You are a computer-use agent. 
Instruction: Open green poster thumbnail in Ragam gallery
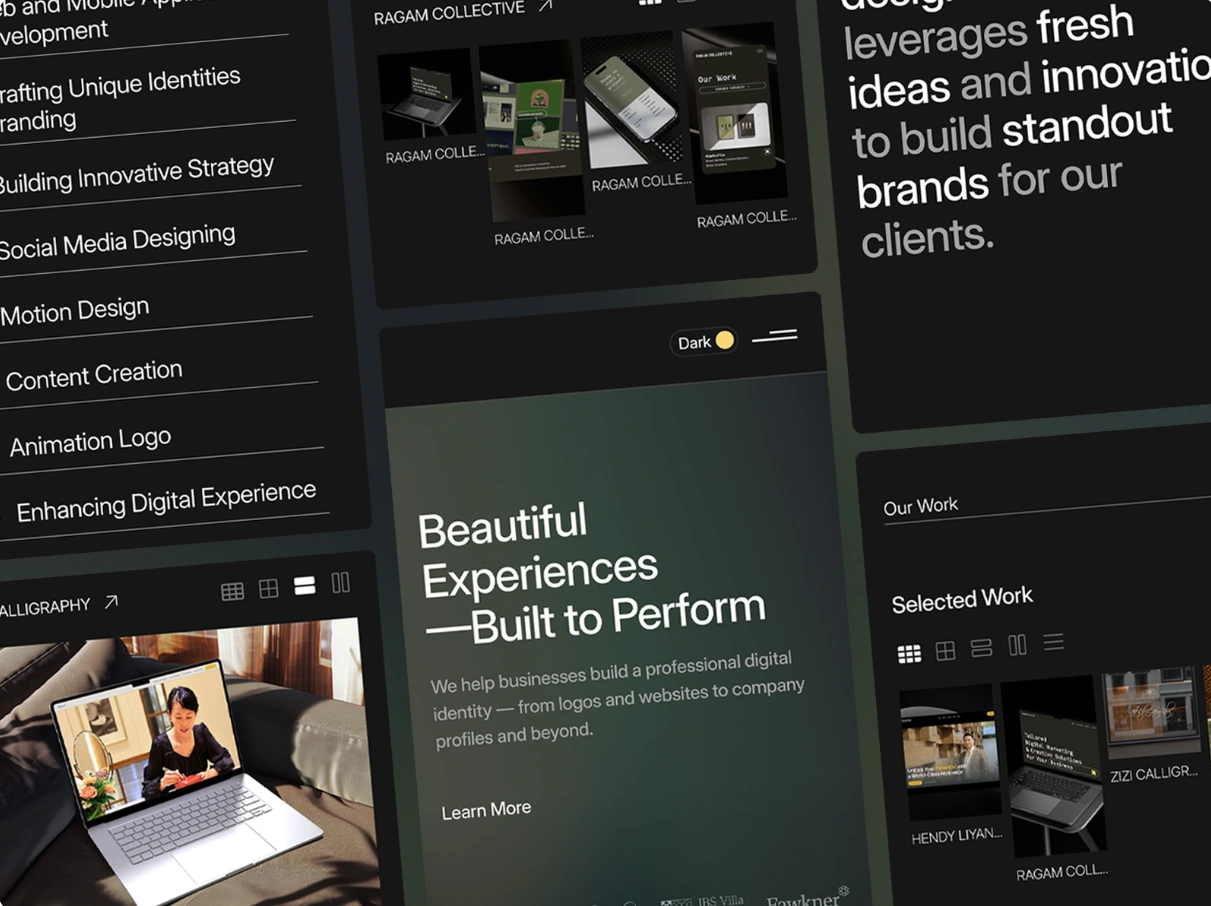pyautogui.click(x=531, y=131)
